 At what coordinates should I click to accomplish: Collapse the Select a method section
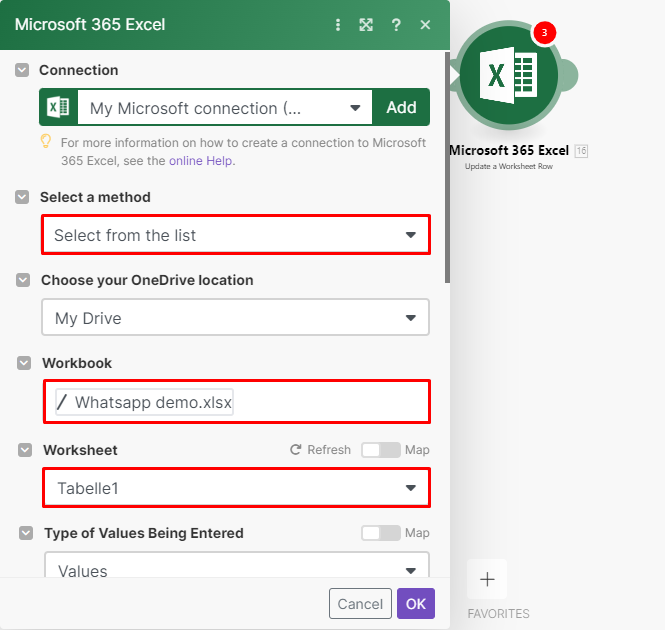tap(22, 197)
